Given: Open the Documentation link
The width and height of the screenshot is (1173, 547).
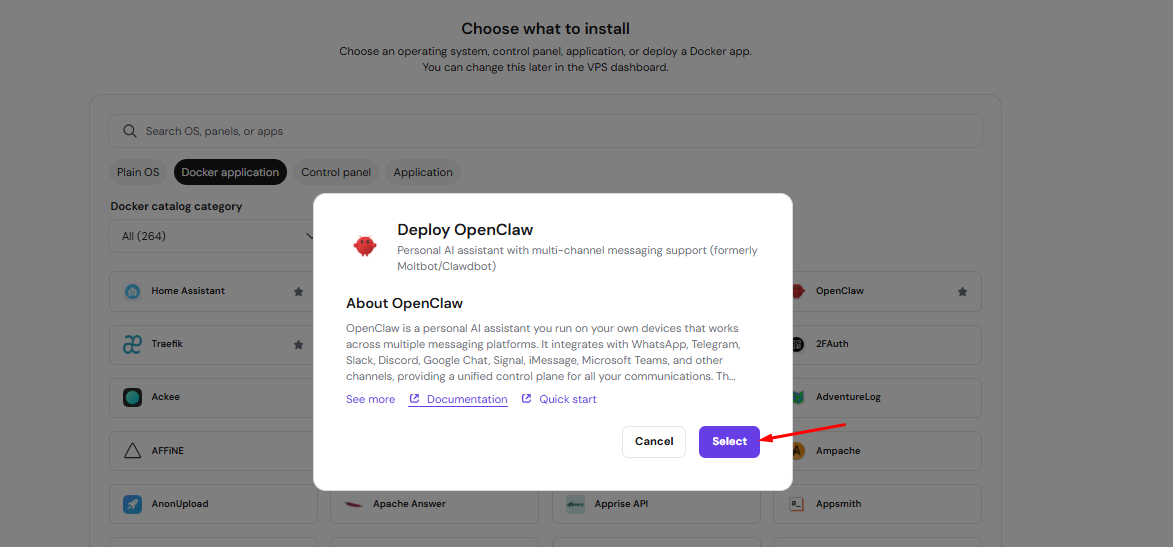Looking at the screenshot, I should [467, 399].
